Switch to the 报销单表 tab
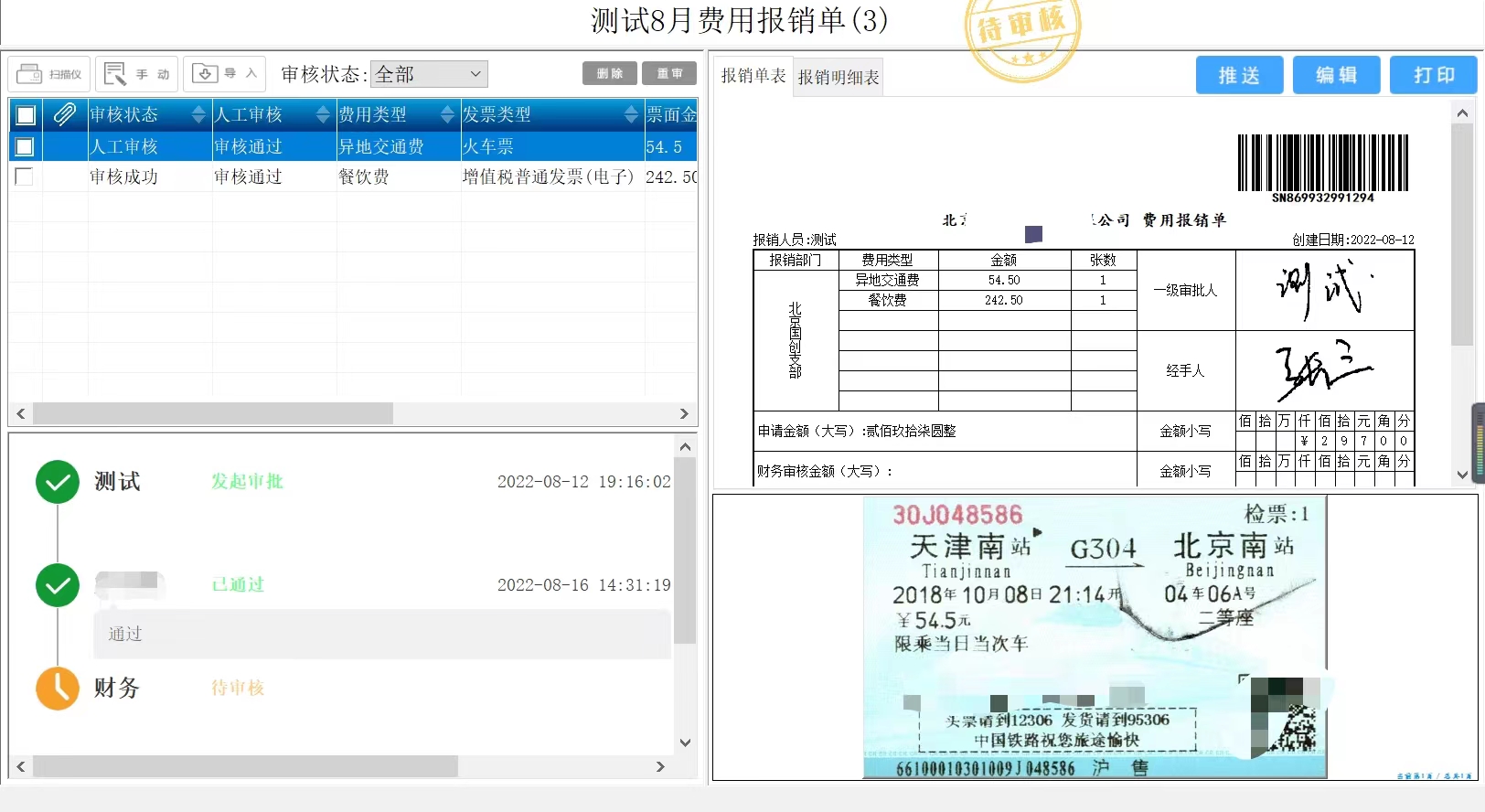The image size is (1485, 812). tap(753, 76)
